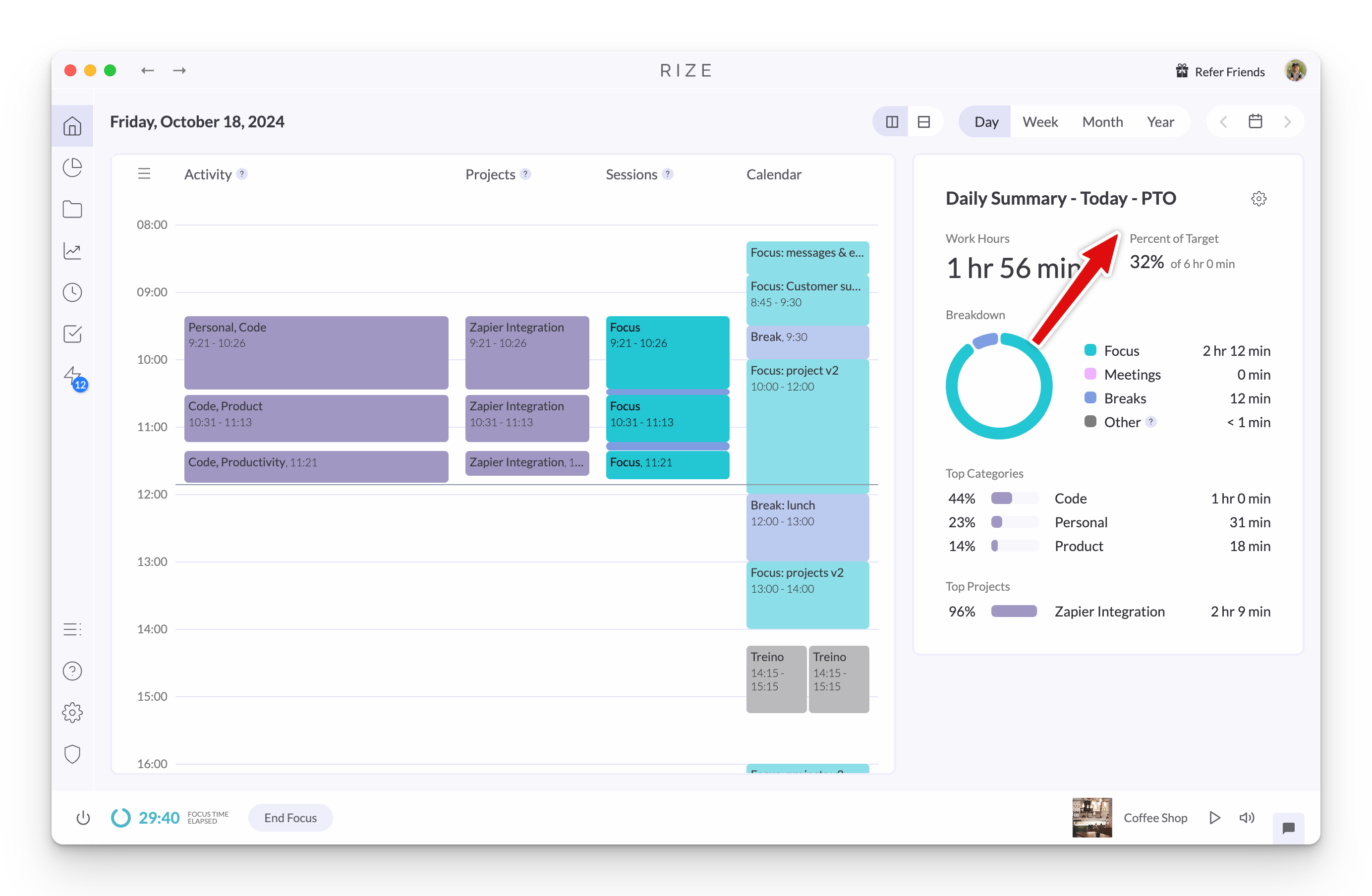Click the End Focus button
Viewport: 1372px width, 896px height.
(290, 818)
